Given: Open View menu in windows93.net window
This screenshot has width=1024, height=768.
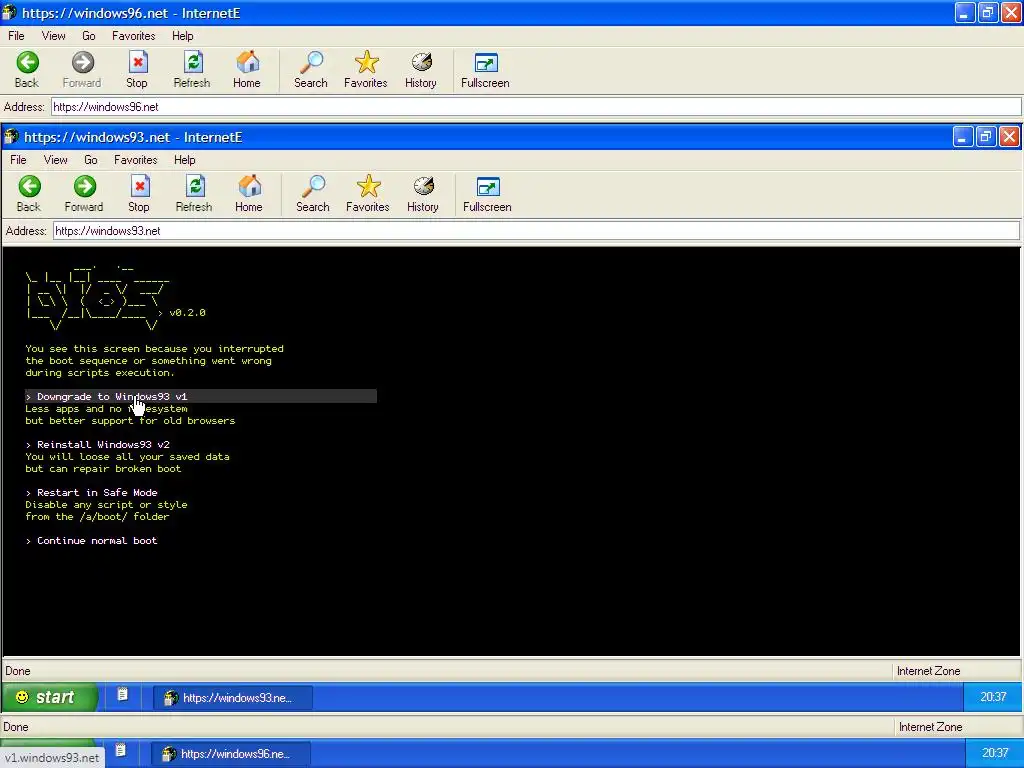Looking at the screenshot, I should [56, 160].
